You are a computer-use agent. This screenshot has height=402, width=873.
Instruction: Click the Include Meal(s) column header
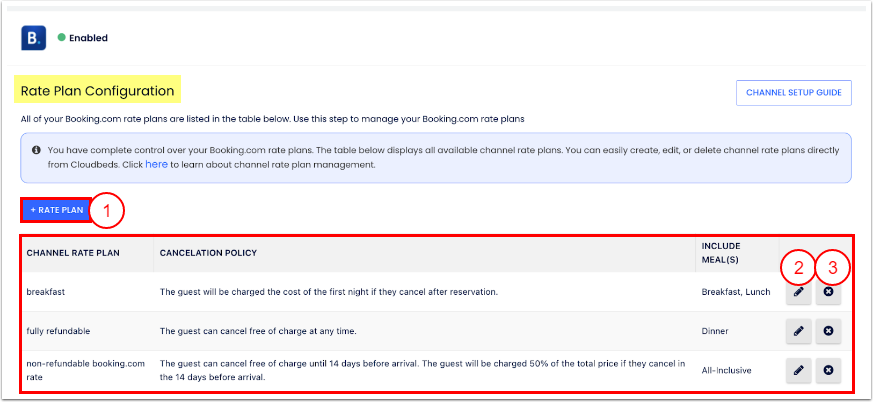click(724, 252)
